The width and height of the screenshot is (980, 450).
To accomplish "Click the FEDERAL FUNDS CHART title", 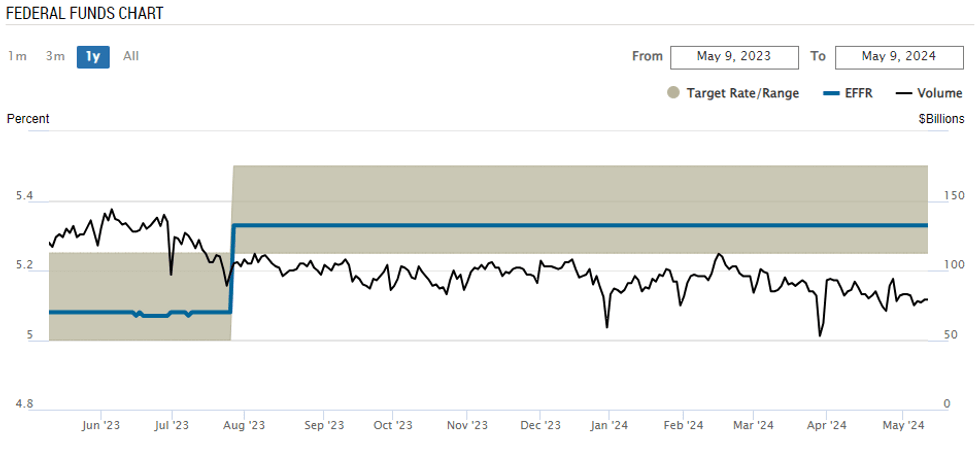I will coord(85,14).
